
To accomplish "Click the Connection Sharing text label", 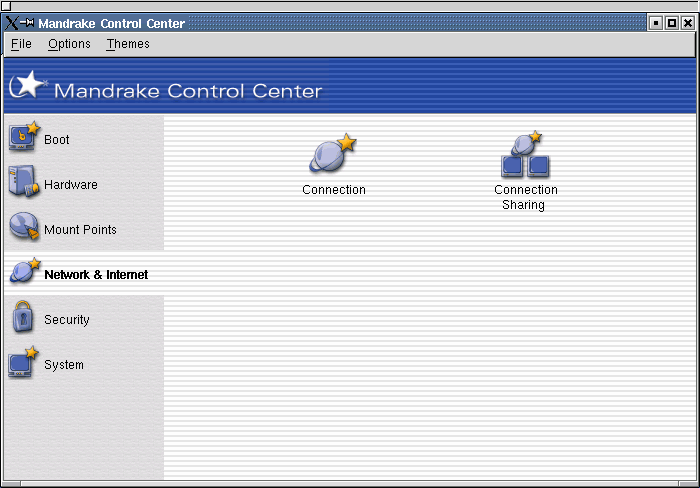I will pos(525,197).
